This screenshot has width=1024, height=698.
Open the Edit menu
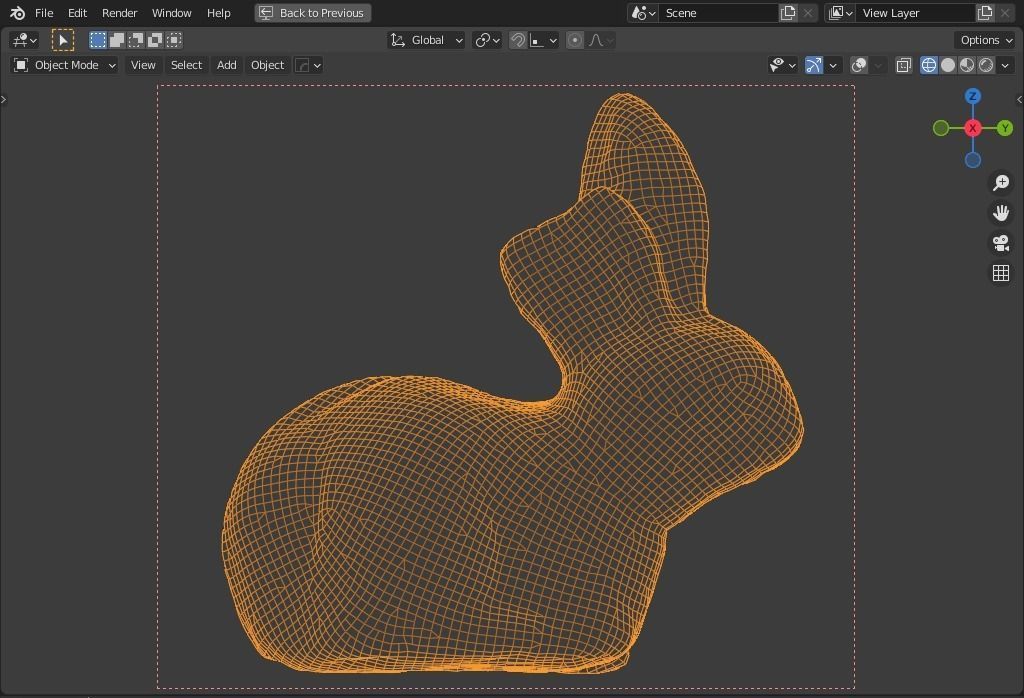tap(77, 13)
